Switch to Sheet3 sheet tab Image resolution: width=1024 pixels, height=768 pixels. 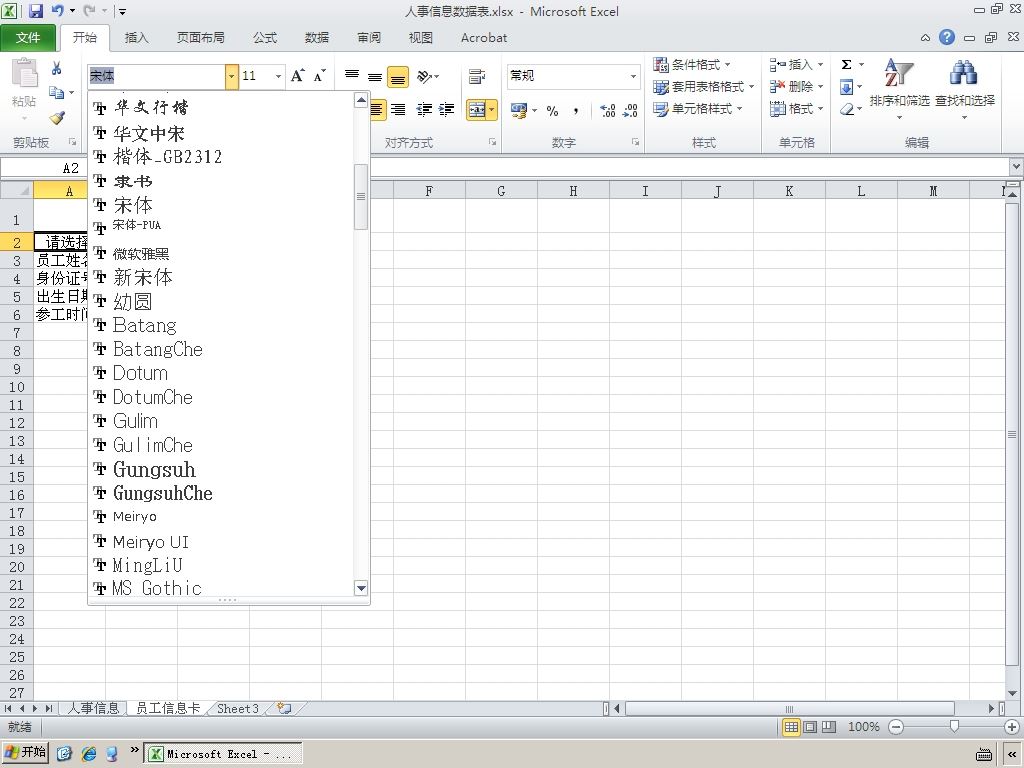238,708
